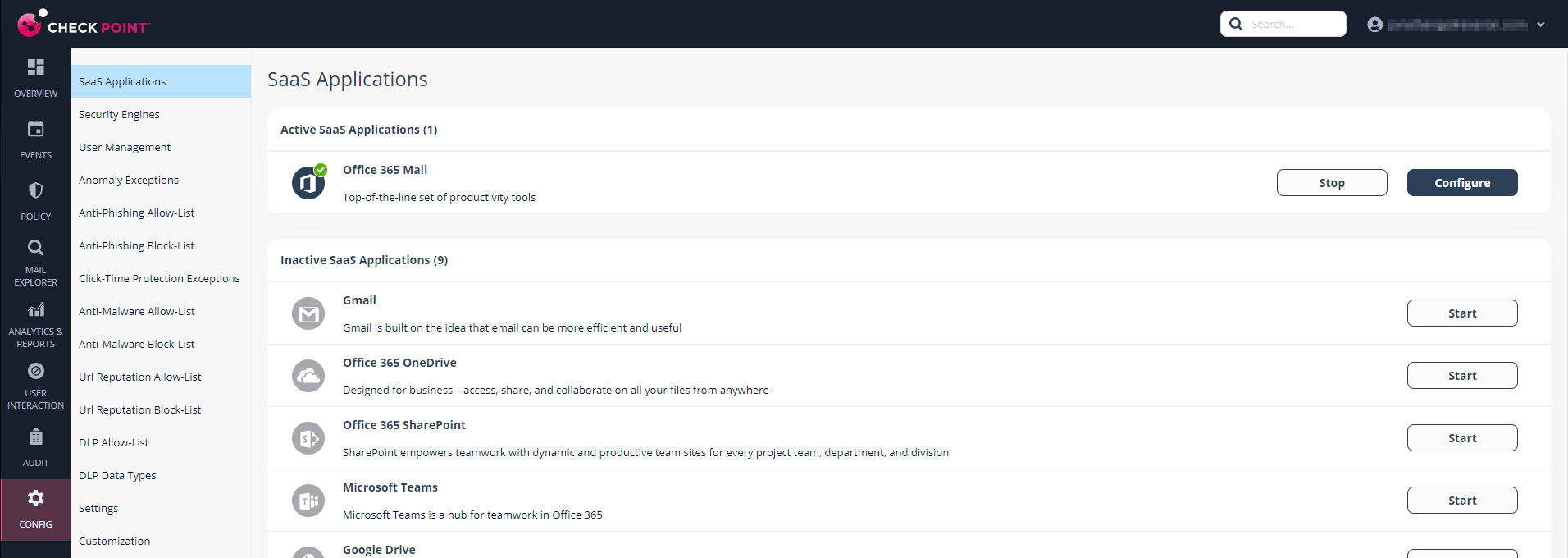Open Customization menu item
Screen dimensions: 1568x558
pos(161,541)
